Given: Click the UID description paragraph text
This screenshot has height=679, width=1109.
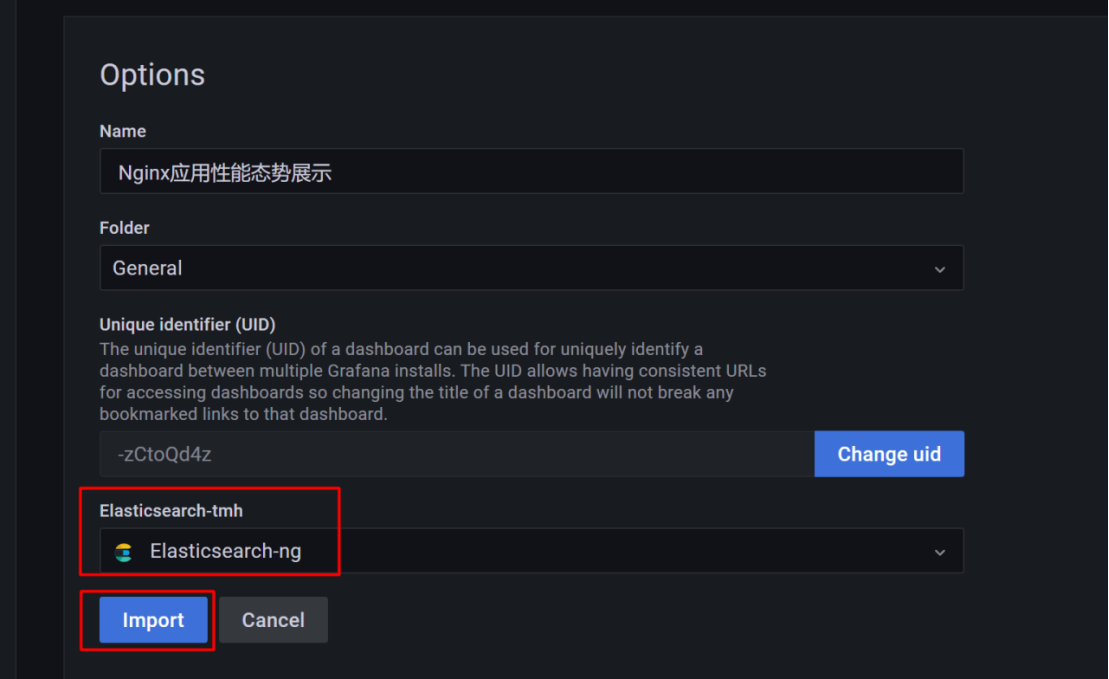Looking at the screenshot, I should (x=433, y=382).
